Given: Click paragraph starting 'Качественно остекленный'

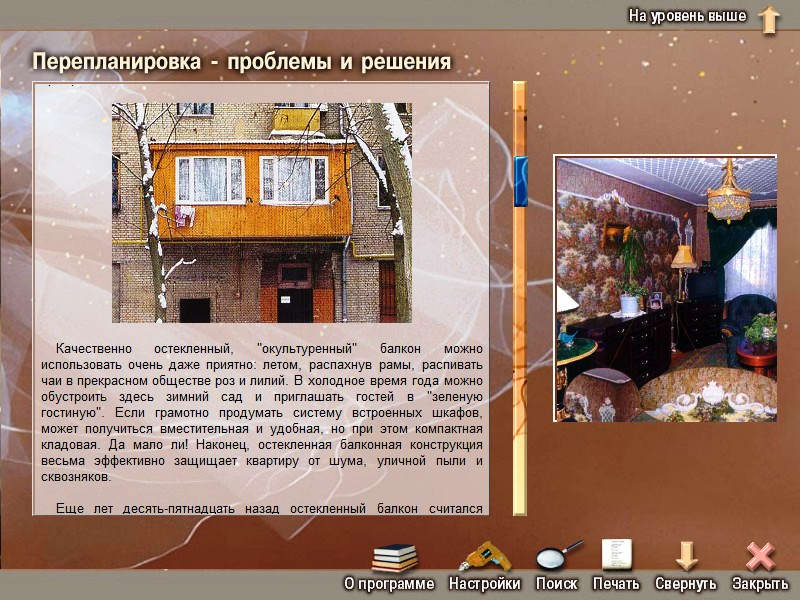Looking at the screenshot, I should point(262,413).
